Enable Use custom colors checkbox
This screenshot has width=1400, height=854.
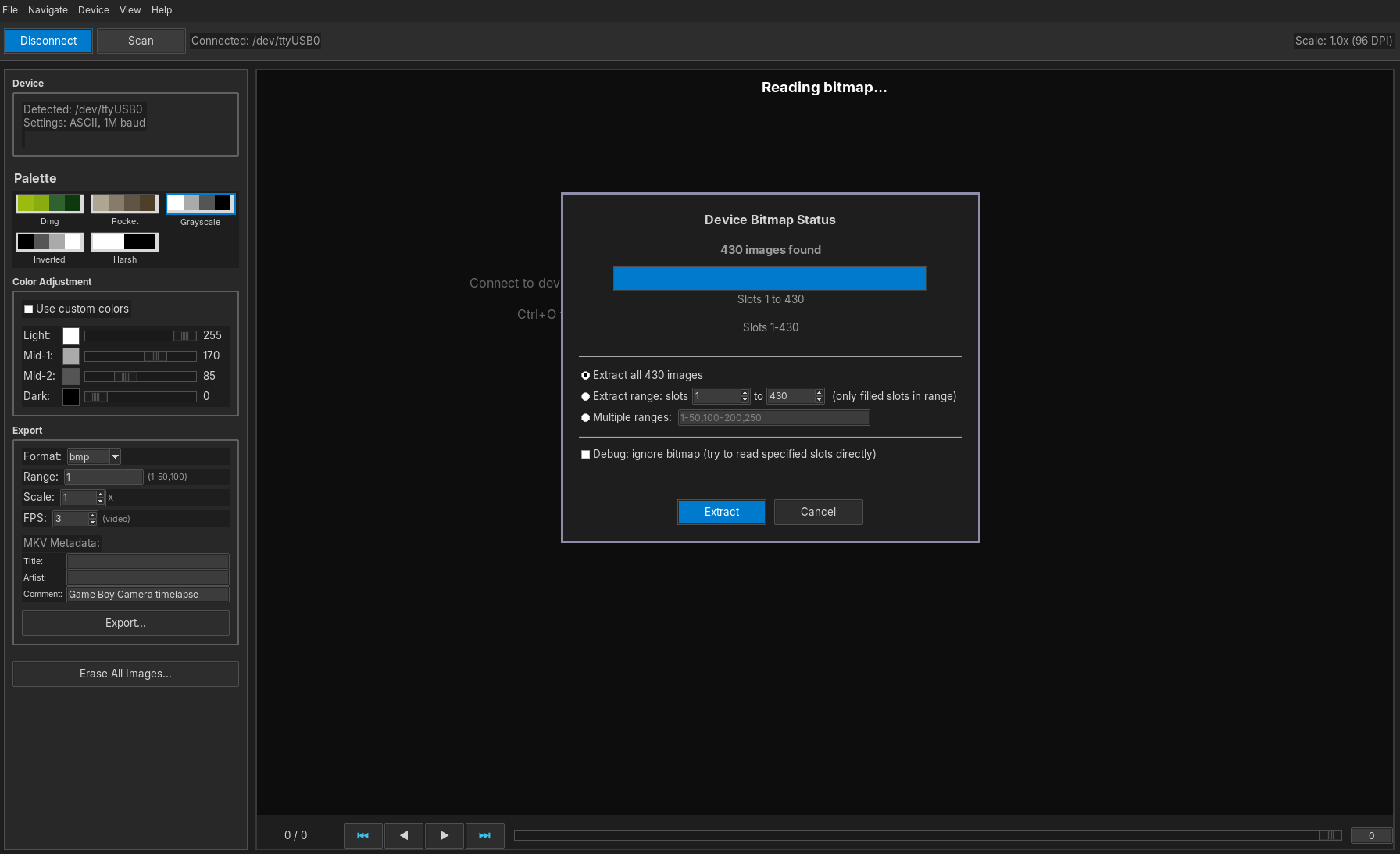29,309
